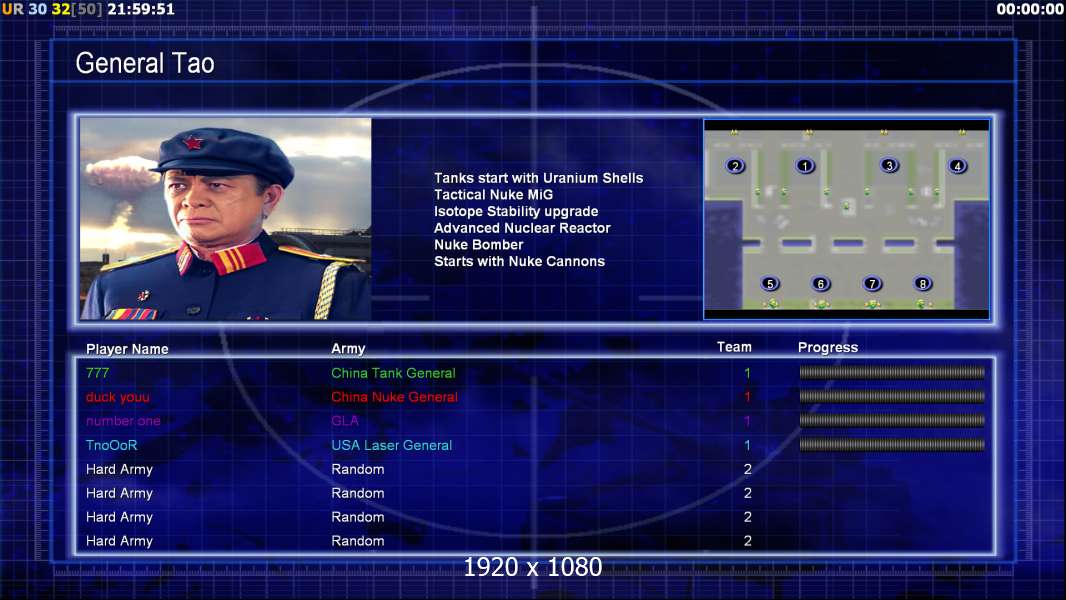Click the Army column header

(x=348, y=349)
